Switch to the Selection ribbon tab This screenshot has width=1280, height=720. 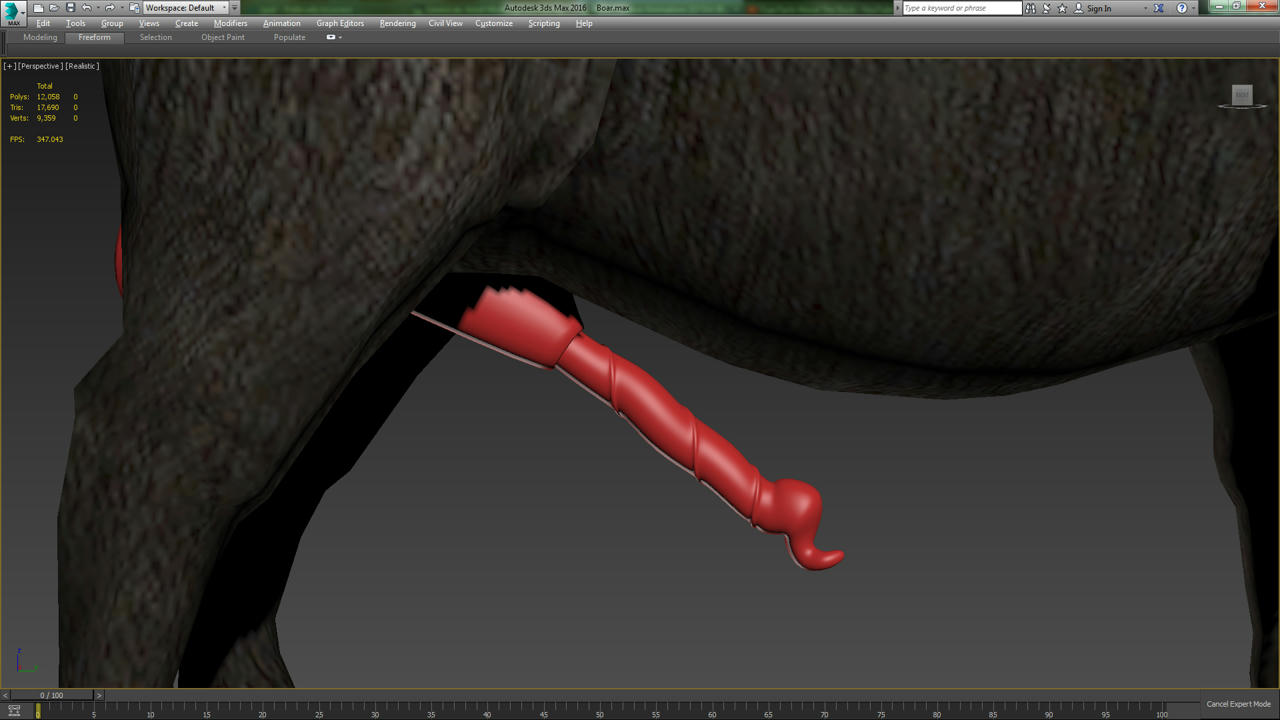156,37
